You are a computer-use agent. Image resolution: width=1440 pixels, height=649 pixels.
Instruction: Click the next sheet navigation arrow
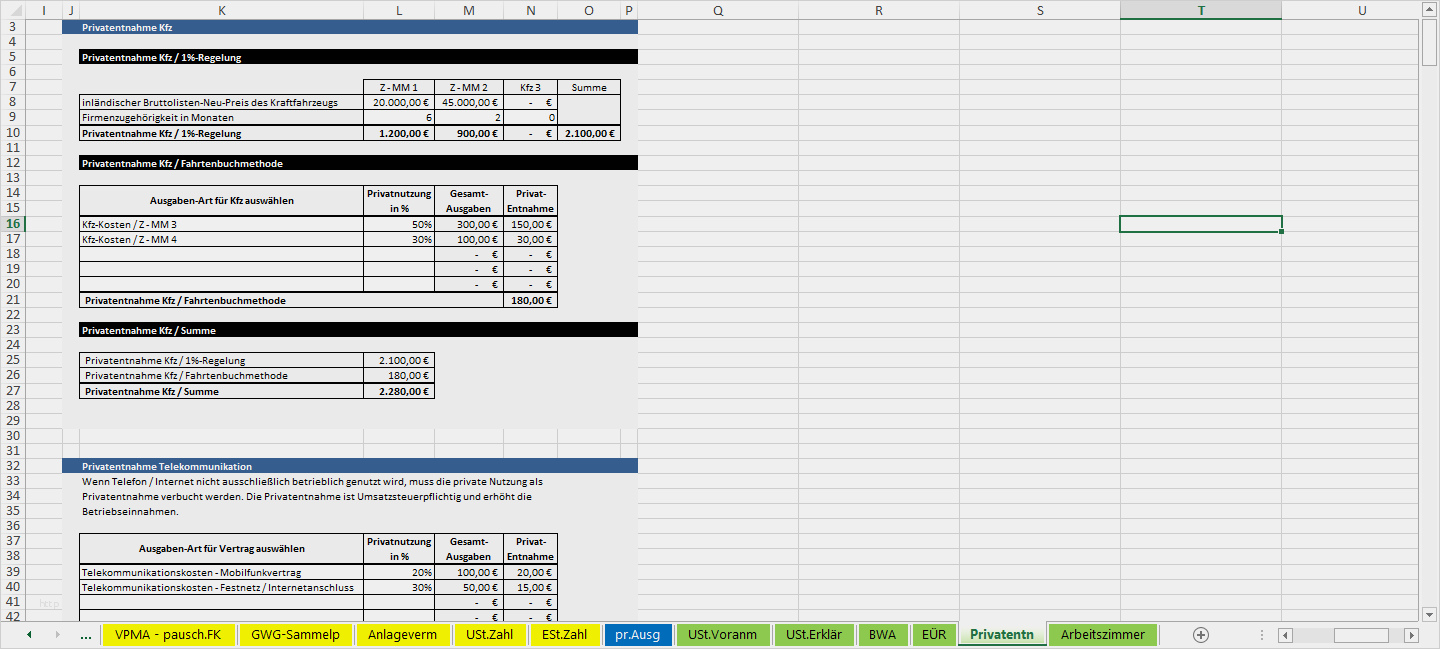[x=57, y=635]
